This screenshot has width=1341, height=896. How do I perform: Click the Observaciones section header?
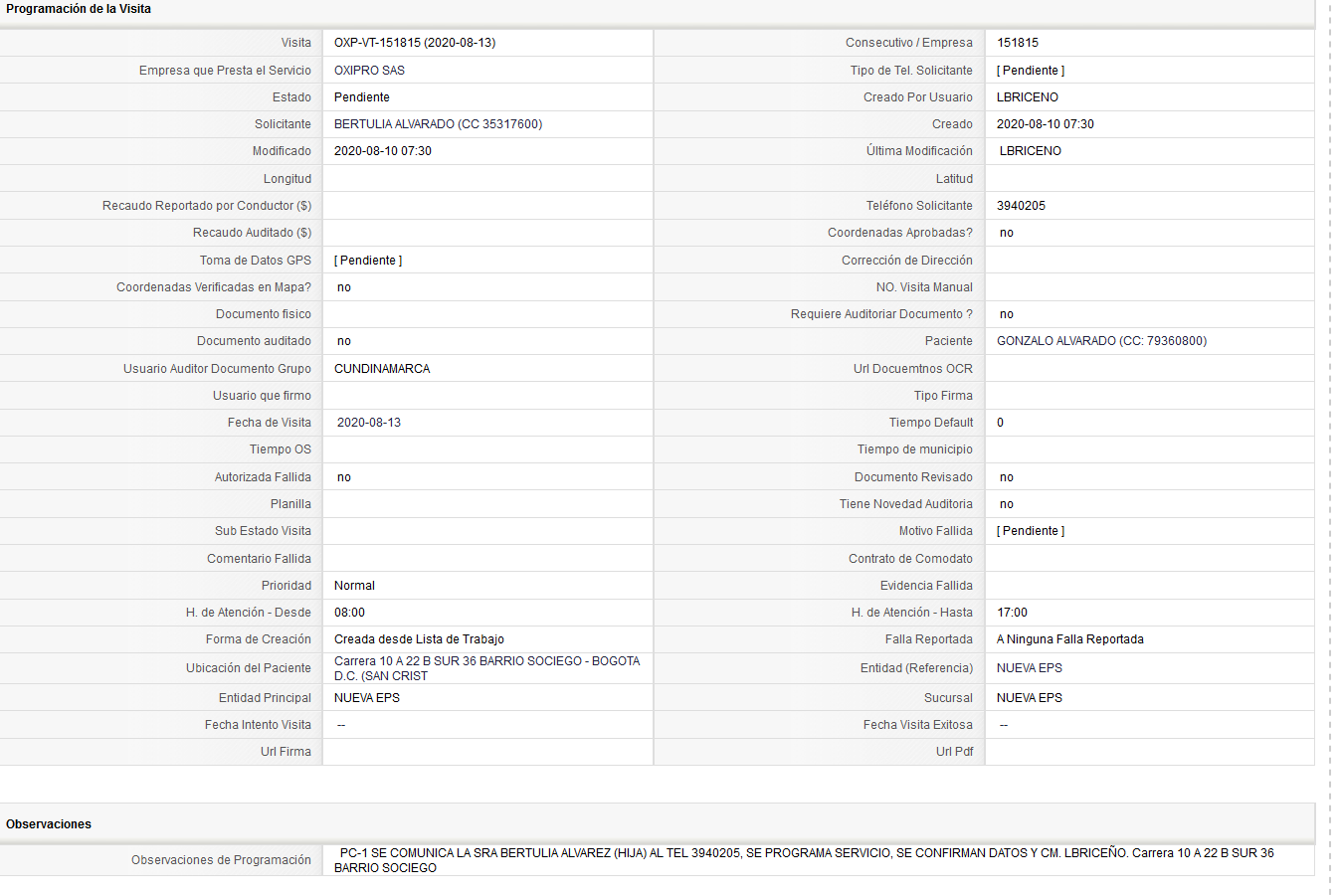[x=49, y=824]
